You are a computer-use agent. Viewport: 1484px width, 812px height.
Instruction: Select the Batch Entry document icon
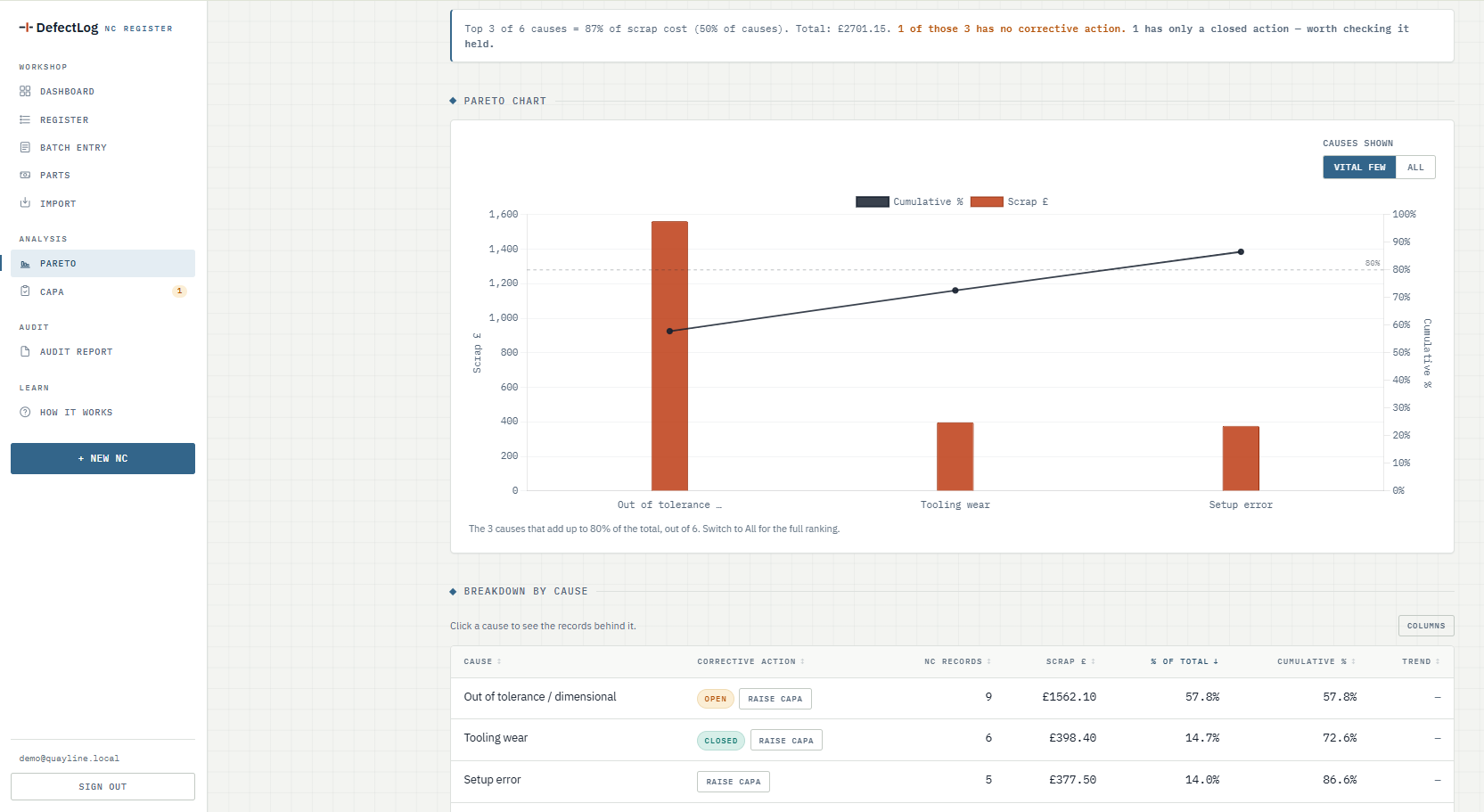point(25,147)
